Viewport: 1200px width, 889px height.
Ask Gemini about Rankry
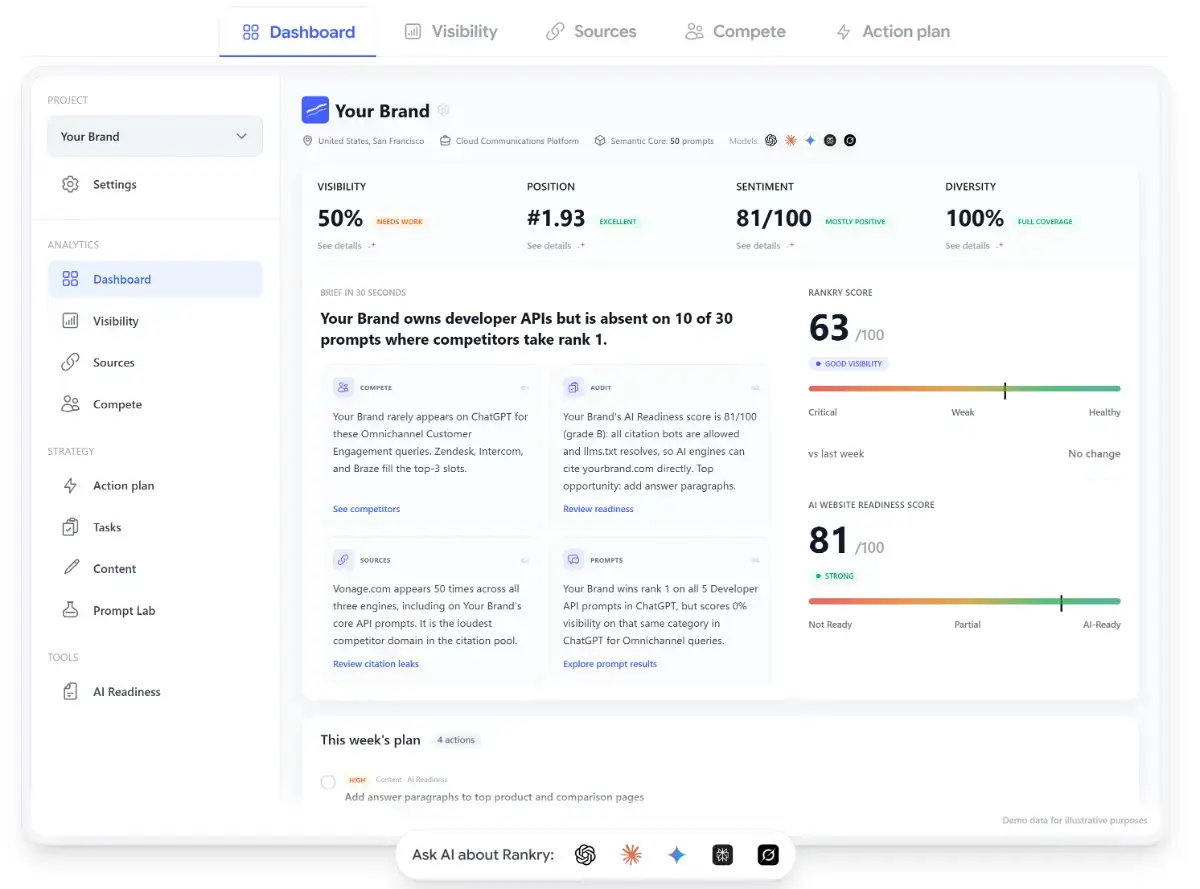tap(677, 855)
